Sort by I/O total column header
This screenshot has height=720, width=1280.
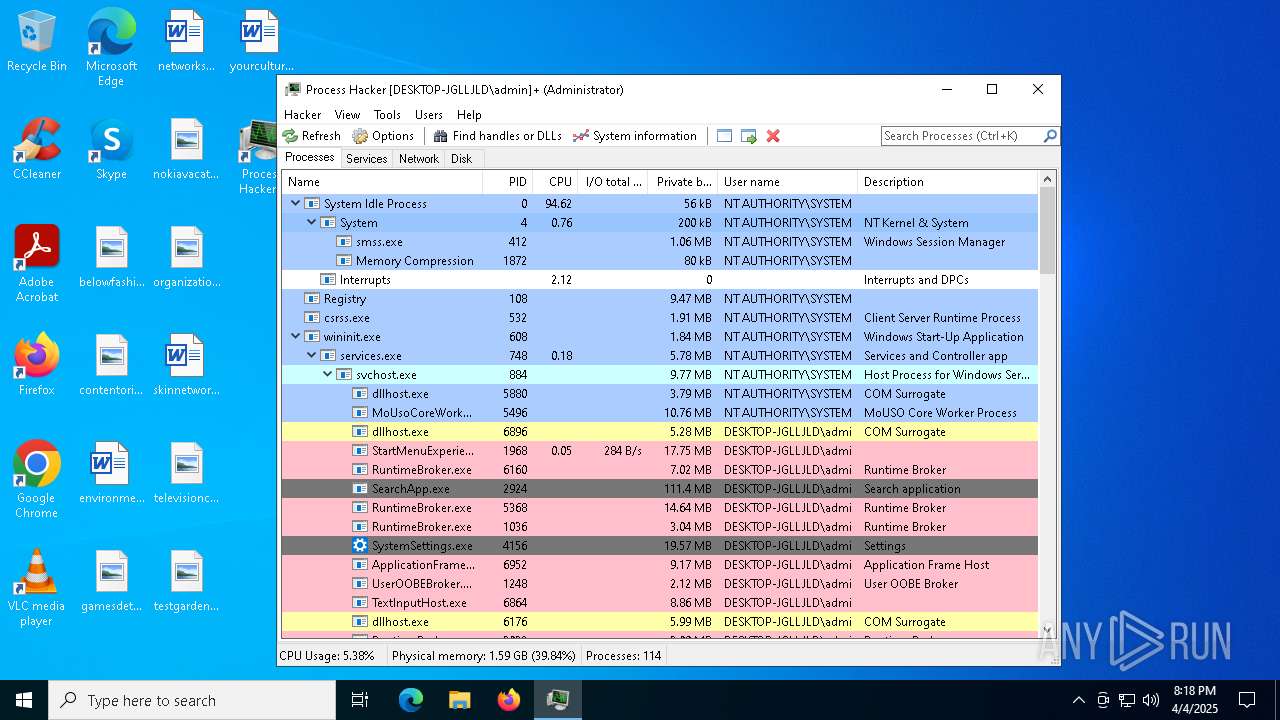tap(612, 182)
